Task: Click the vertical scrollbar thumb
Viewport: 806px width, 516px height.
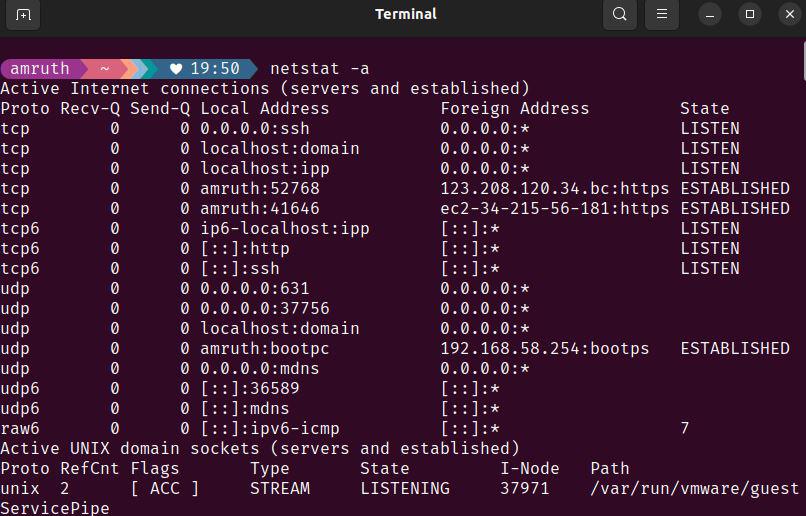Action: pos(802,60)
